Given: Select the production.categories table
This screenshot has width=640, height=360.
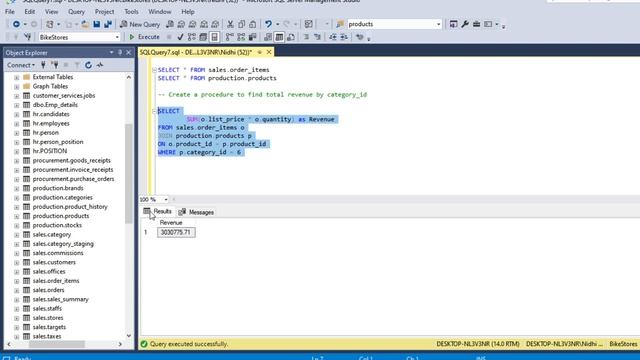Looking at the screenshot, I should (x=62, y=198).
